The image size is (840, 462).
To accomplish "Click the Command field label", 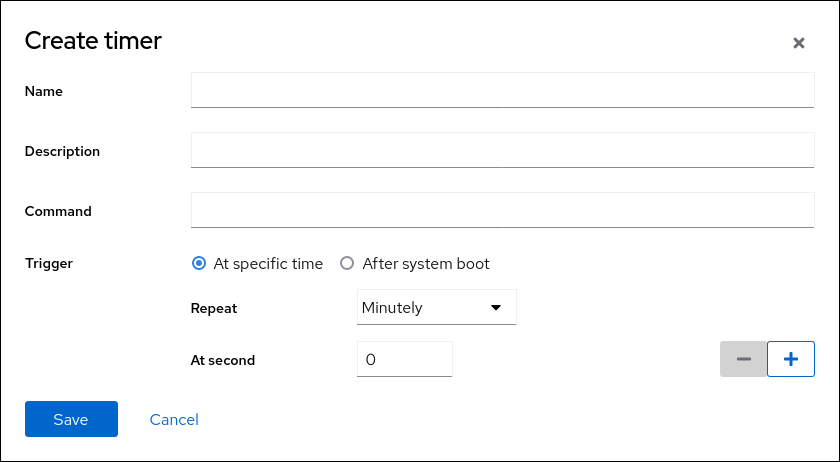I will [58, 212].
